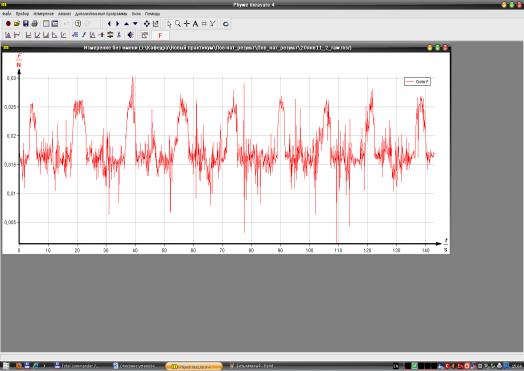The width and height of the screenshot is (524, 371).
Task: Open the Прибор menu
Action: (x=22, y=14)
